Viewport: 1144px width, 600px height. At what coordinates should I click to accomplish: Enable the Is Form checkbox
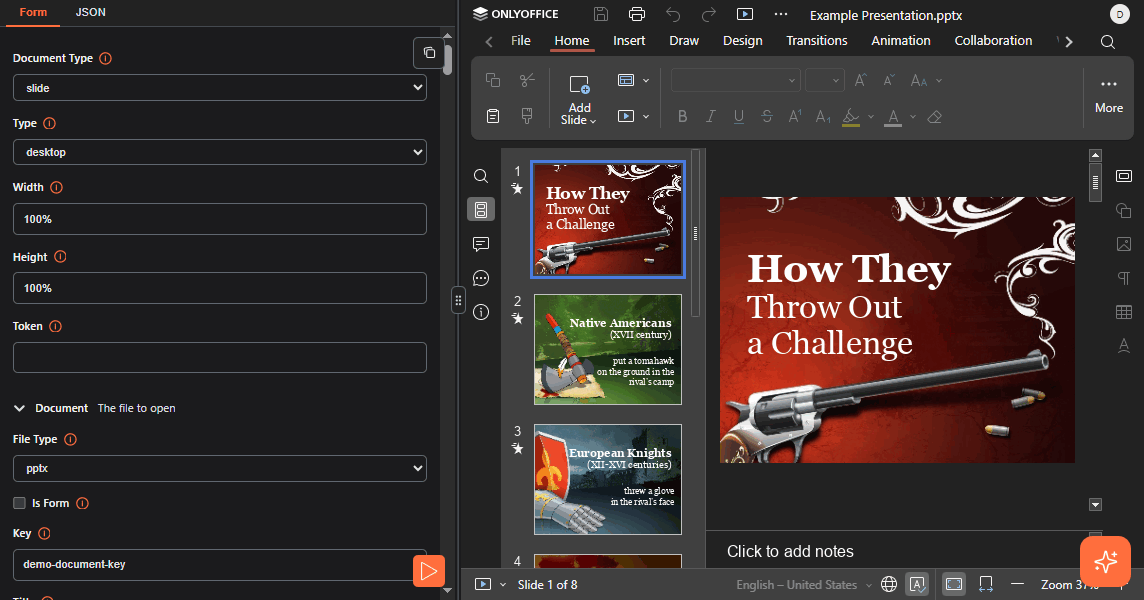click(x=19, y=503)
